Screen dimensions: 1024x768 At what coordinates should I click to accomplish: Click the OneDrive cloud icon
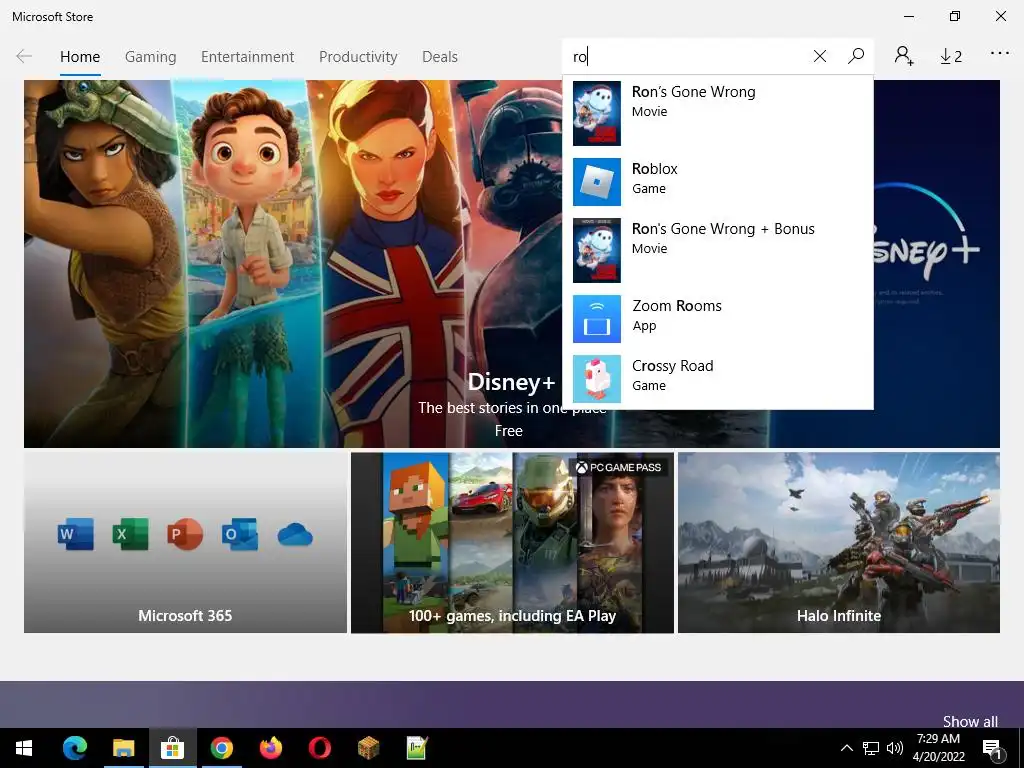click(295, 534)
